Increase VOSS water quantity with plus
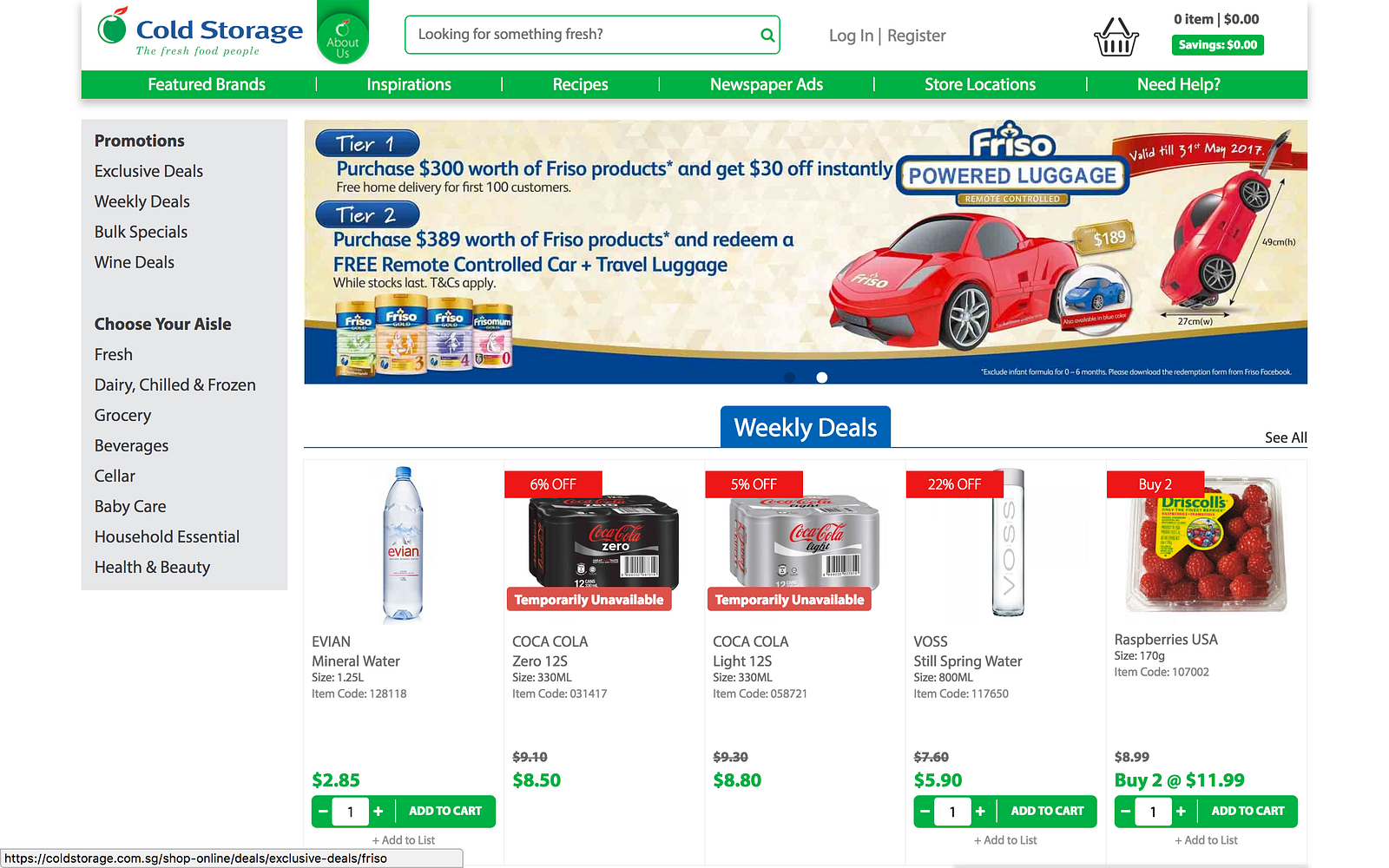Viewport: 1389px width, 868px height. coord(980,812)
